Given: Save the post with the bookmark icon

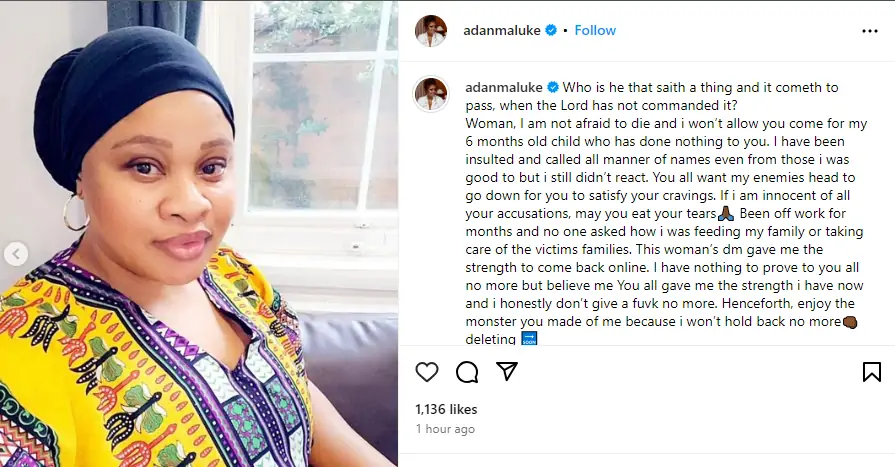Looking at the screenshot, I should point(871,372).
